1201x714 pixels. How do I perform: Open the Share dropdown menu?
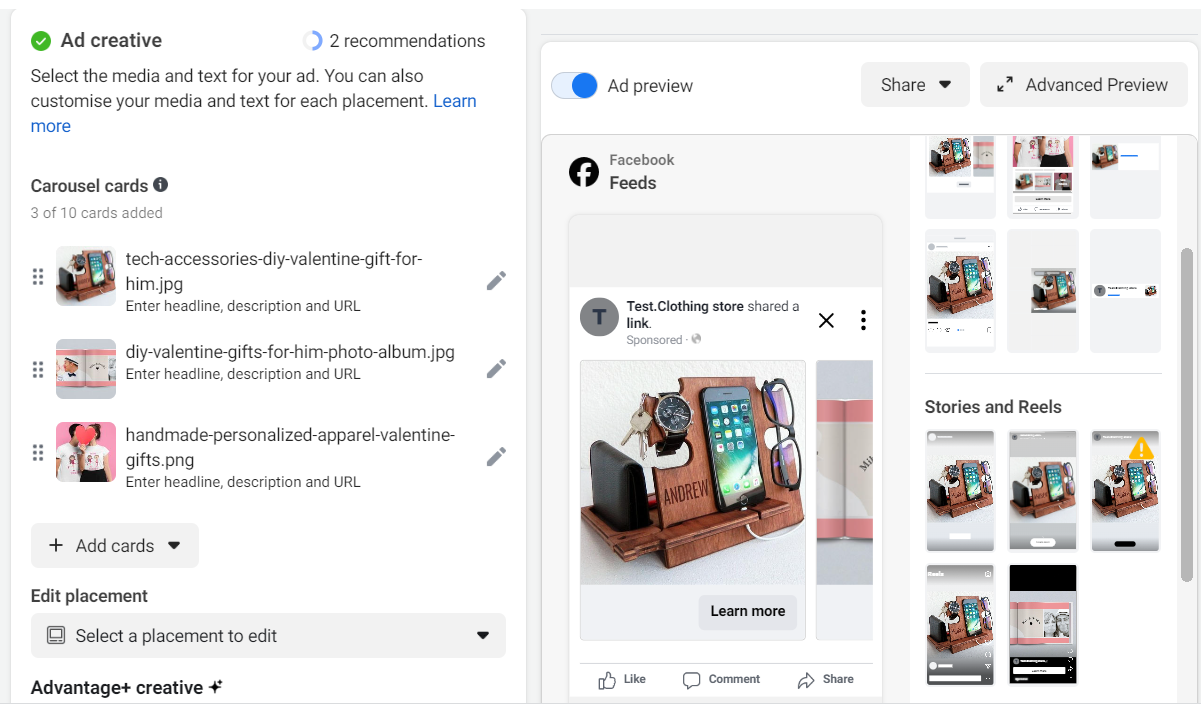(x=914, y=84)
